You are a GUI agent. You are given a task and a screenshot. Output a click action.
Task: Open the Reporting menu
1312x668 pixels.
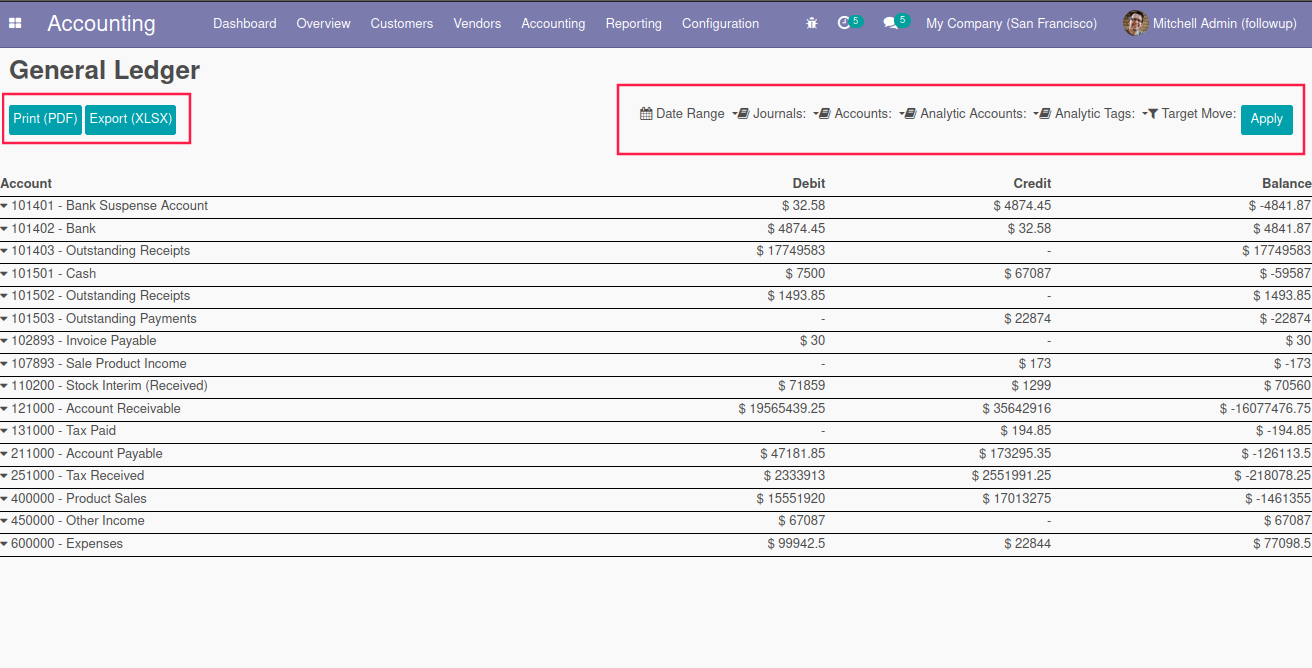pyautogui.click(x=633, y=23)
